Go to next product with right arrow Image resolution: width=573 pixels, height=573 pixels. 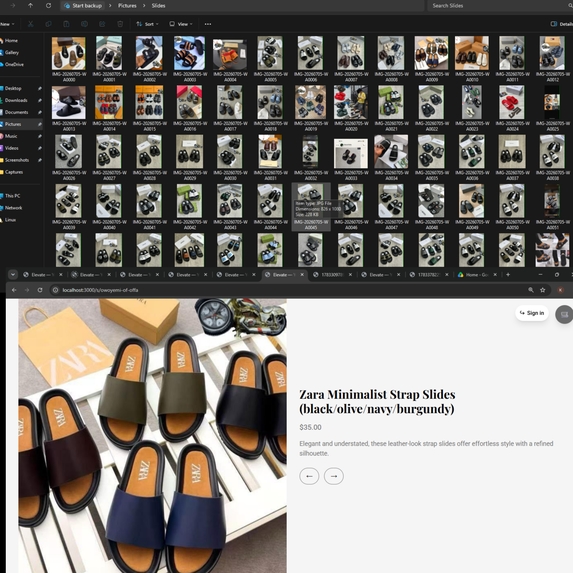point(334,476)
